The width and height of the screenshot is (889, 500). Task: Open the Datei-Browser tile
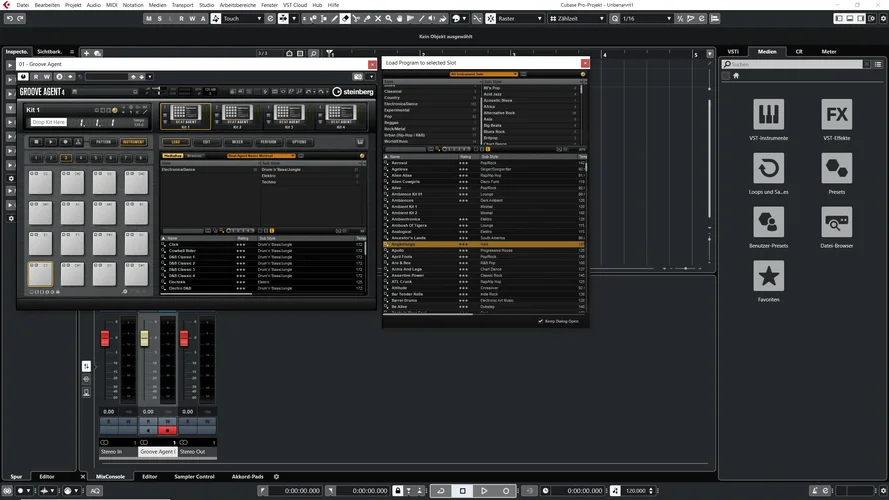pyautogui.click(x=836, y=222)
